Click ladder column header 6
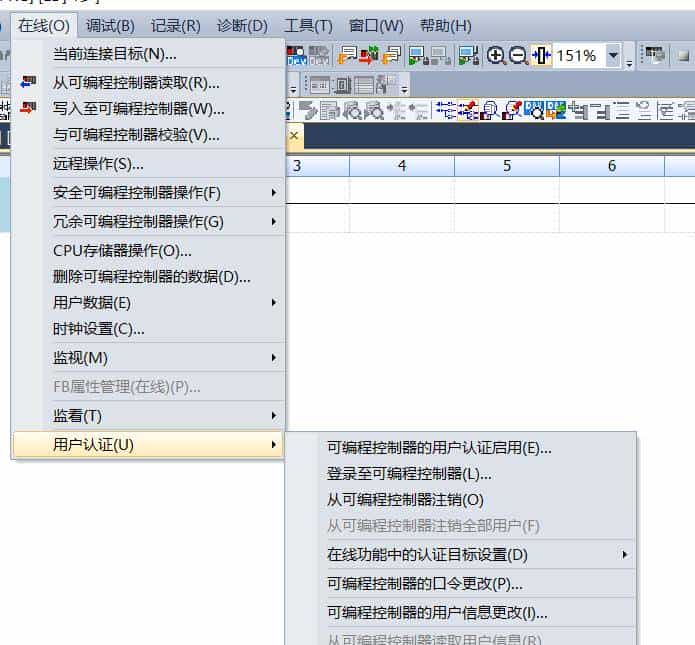 pyautogui.click(x=612, y=165)
